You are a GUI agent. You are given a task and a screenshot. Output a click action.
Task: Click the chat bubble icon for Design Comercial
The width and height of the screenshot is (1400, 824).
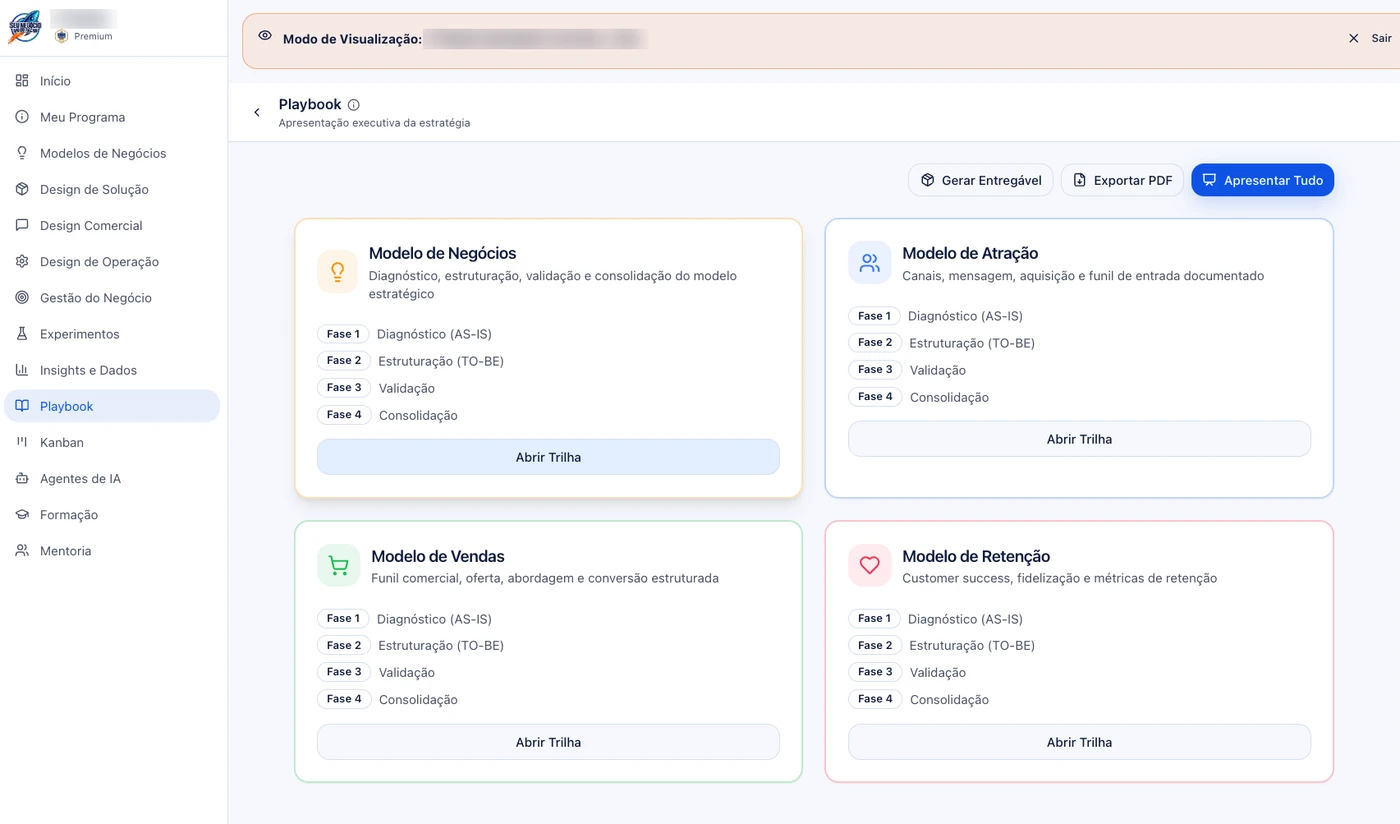tap(22, 225)
